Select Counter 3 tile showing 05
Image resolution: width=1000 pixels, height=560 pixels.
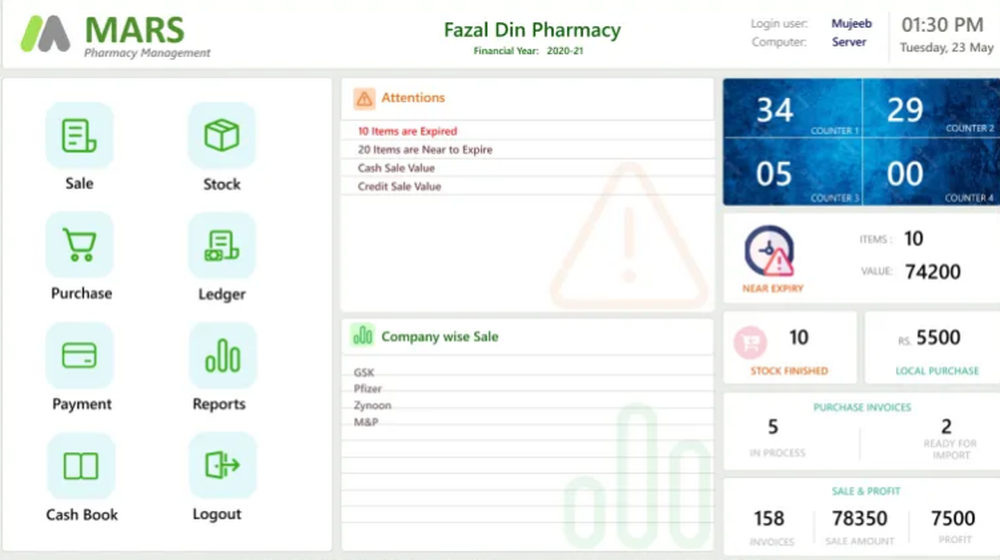pyautogui.click(x=792, y=172)
